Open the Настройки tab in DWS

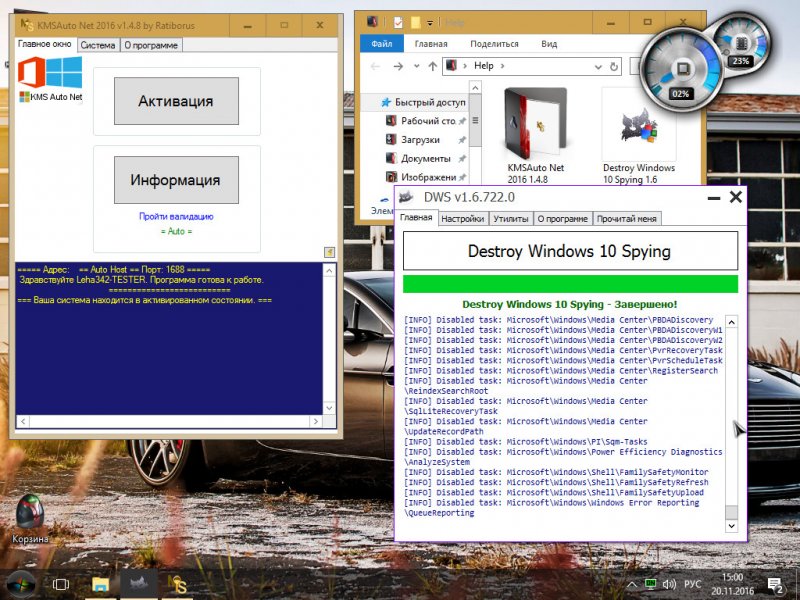tap(462, 218)
